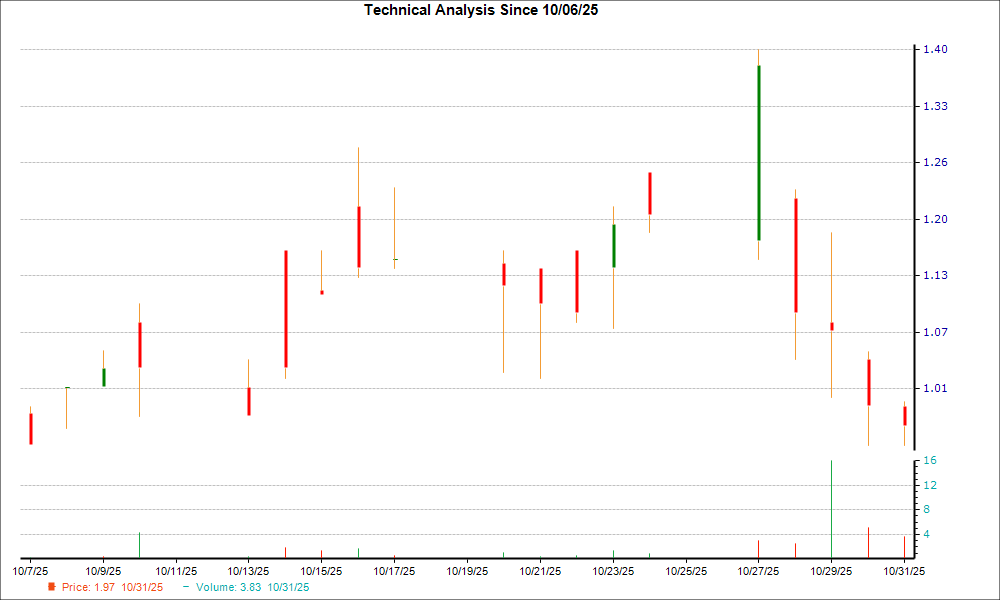Click the red volume bar on 10/30/25
The width and height of the screenshot is (1000, 600).
868,540
